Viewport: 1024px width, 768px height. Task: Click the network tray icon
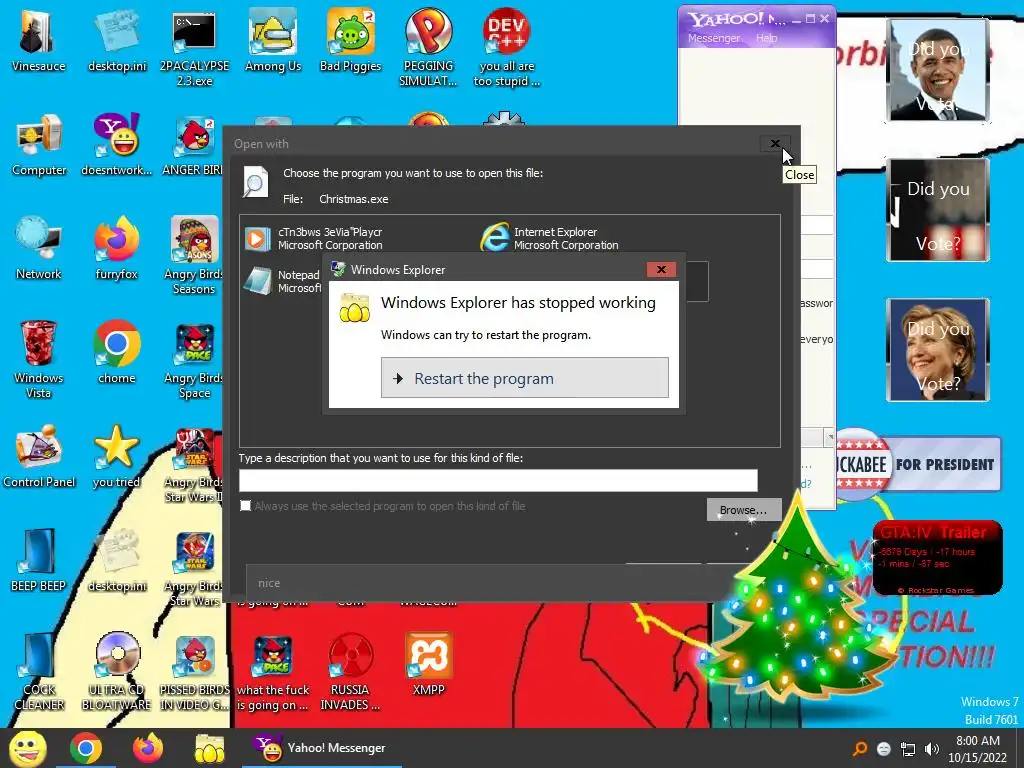[908, 749]
